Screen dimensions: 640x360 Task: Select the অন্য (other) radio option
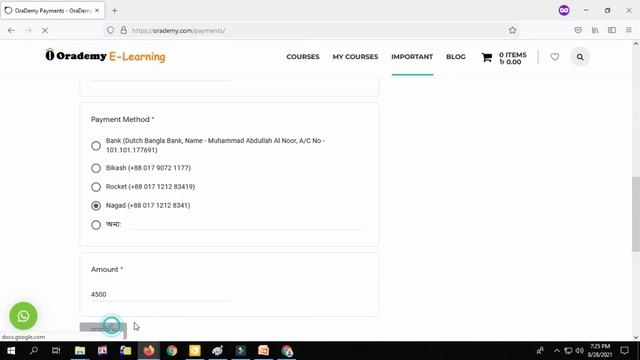coord(96,225)
